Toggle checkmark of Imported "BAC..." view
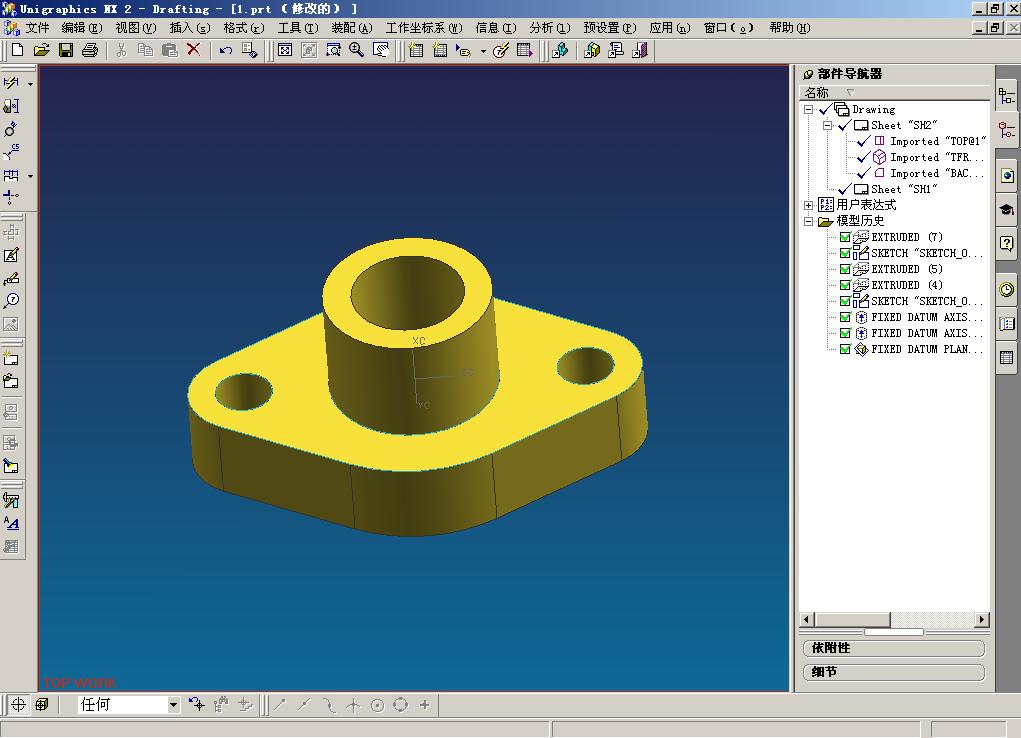The width and height of the screenshot is (1021, 738). (864, 173)
